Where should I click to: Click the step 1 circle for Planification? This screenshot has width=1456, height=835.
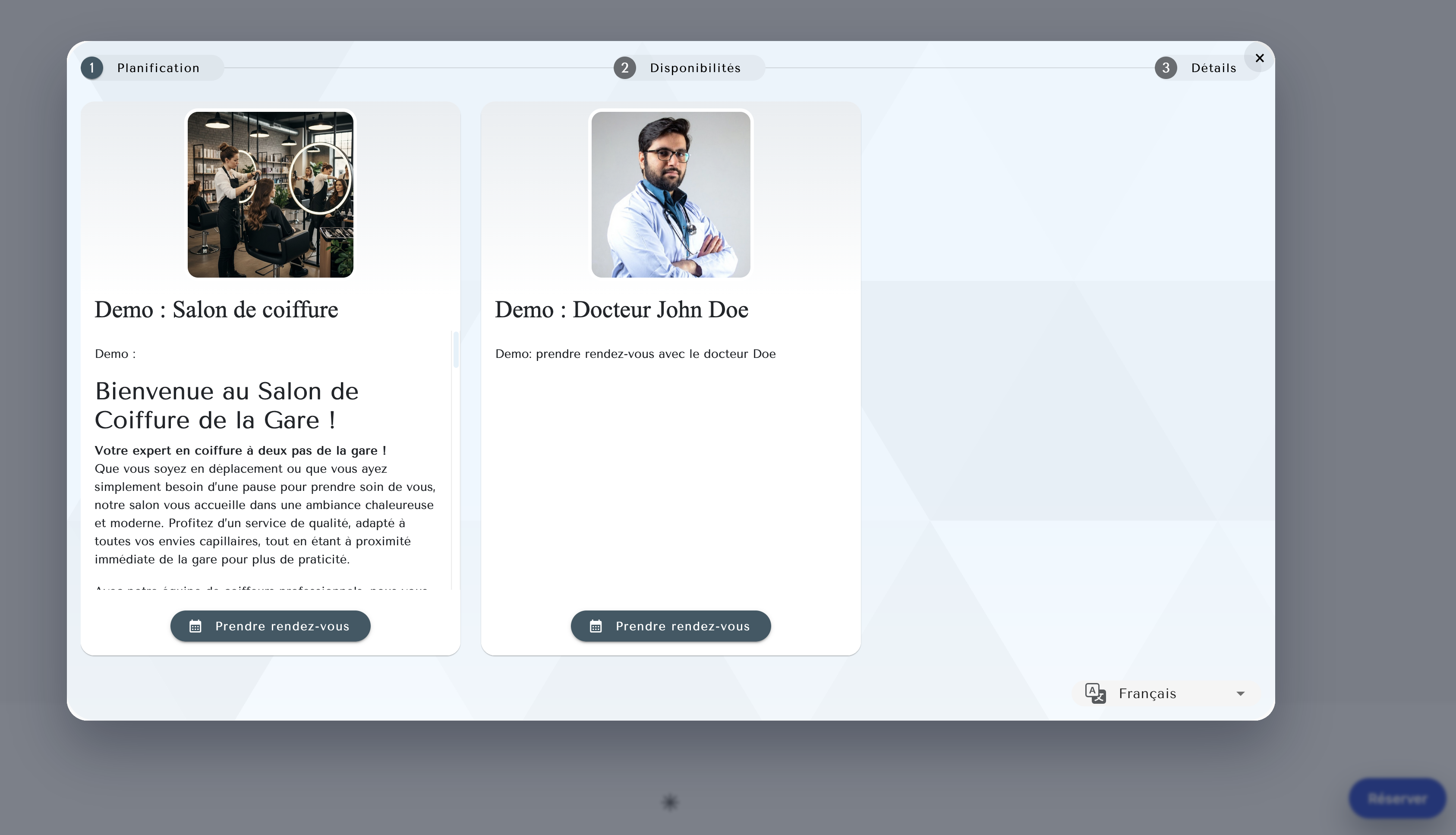(x=92, y=68)
